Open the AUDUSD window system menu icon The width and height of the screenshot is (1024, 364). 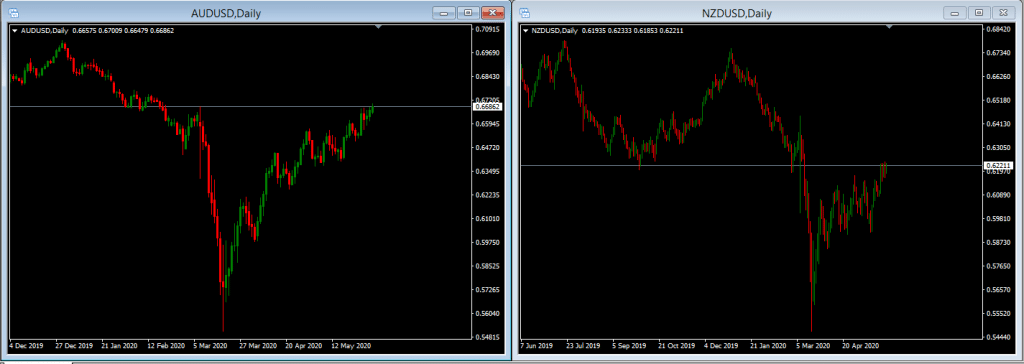tap(14, 12)
